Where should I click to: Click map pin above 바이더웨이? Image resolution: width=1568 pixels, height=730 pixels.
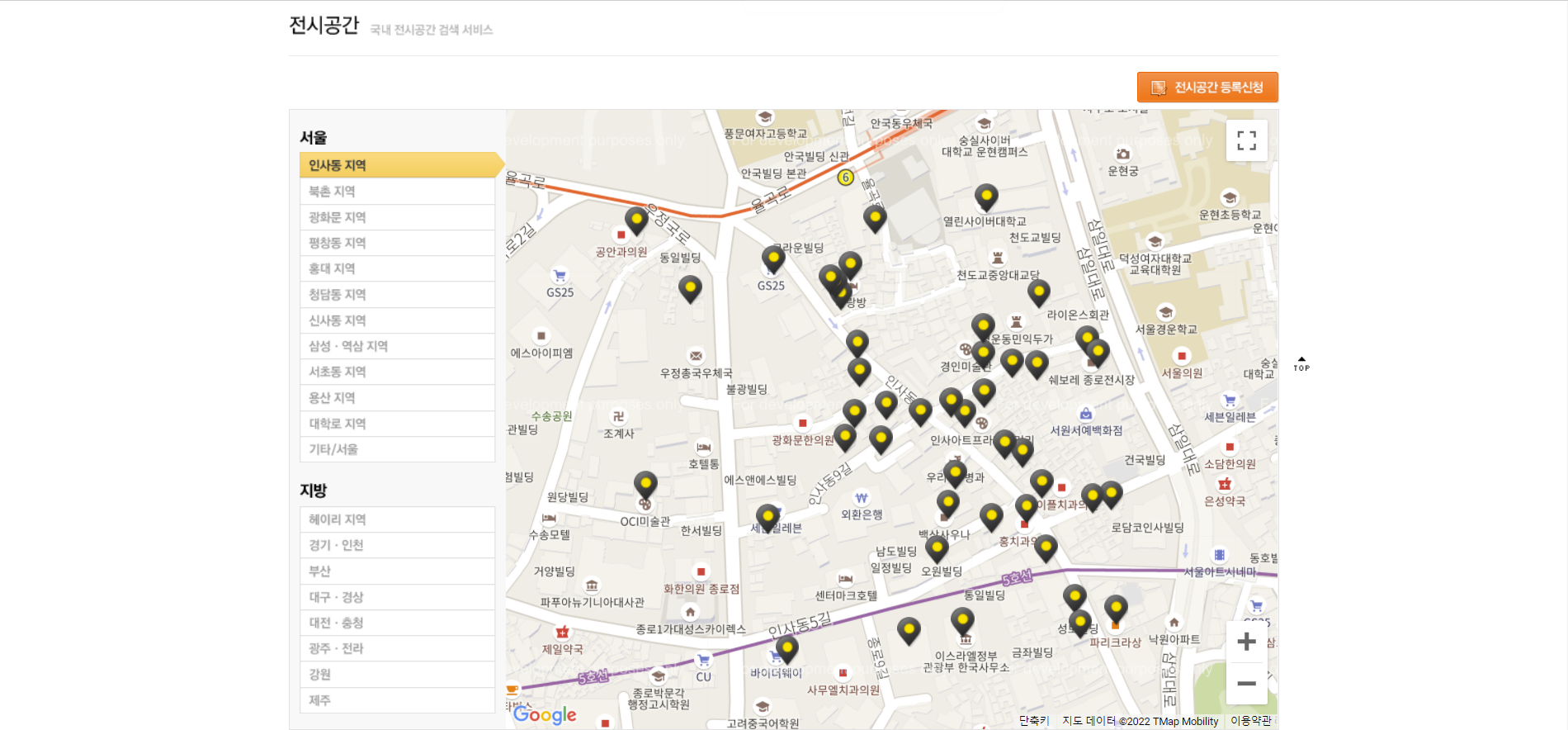pos(787,648)
